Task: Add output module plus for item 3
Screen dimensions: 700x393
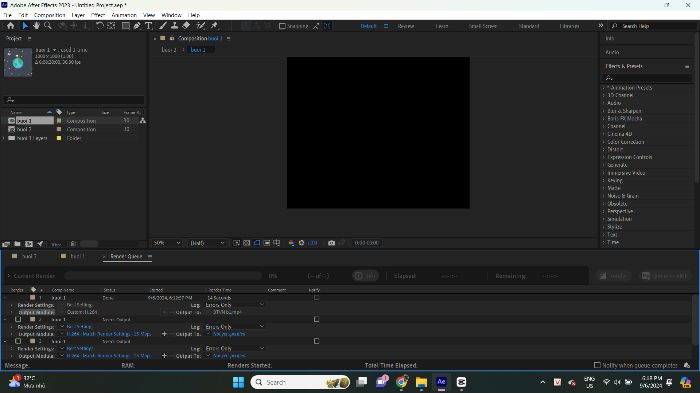Action: point(164,356)
